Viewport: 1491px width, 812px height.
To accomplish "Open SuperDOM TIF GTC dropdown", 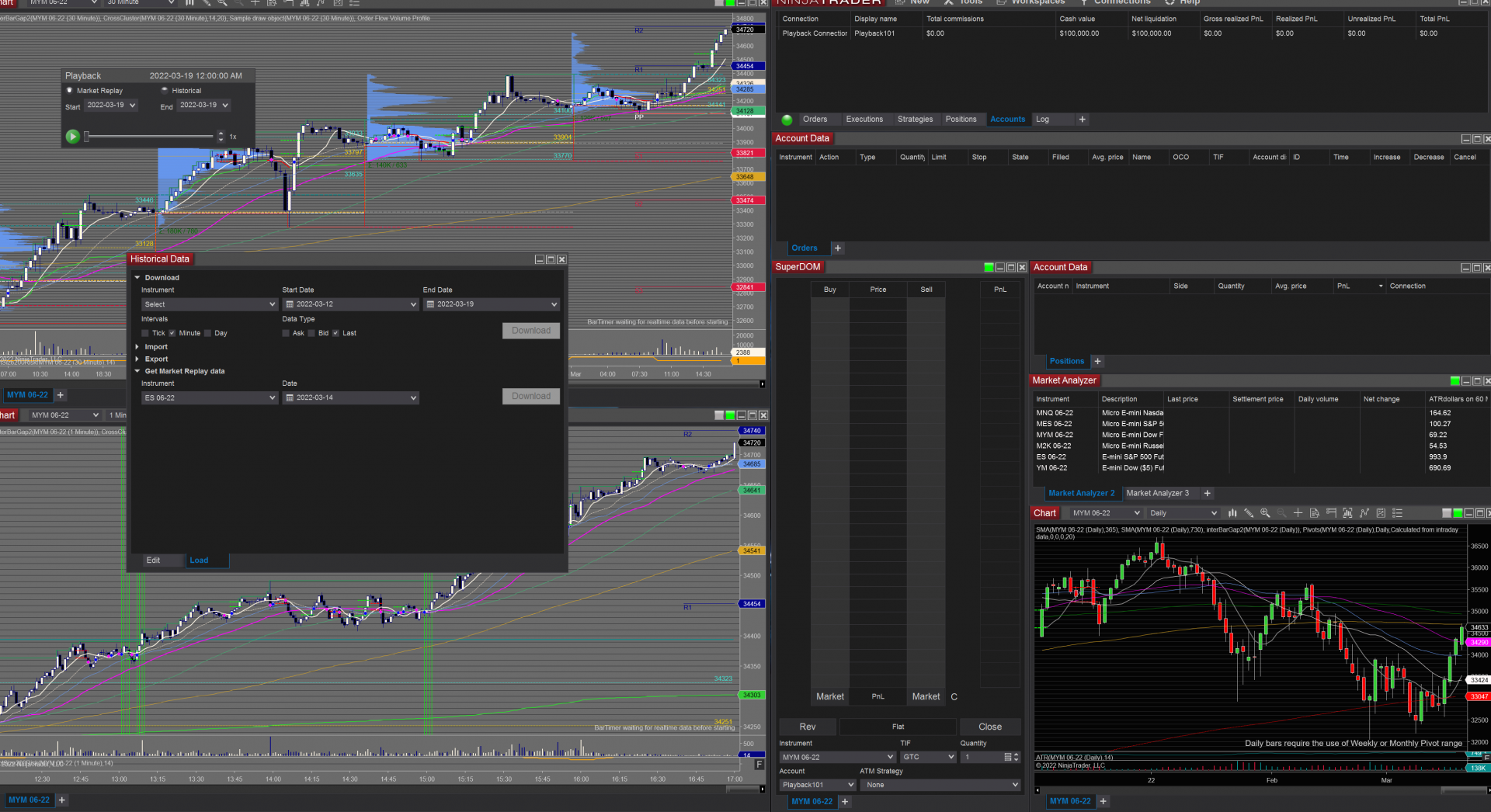I will (x=928, y=757).
